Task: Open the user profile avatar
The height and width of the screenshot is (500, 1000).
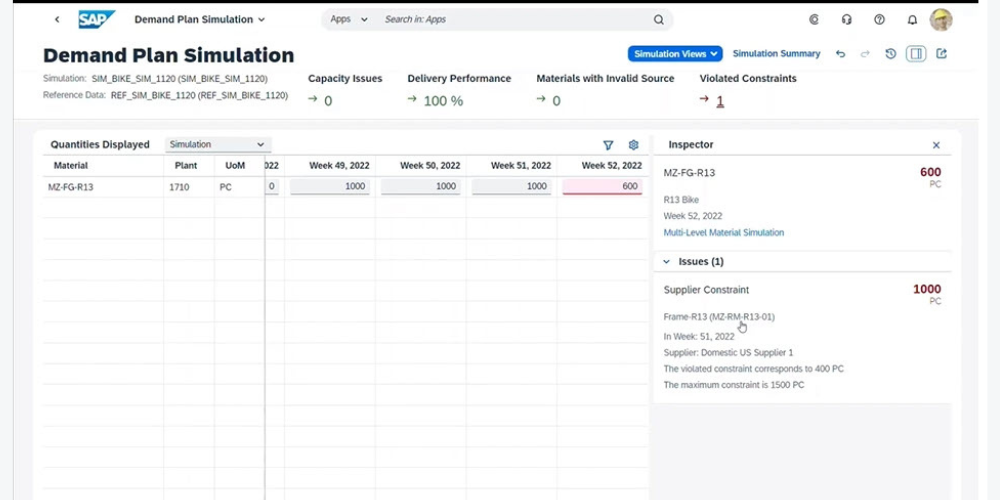Action: click(941, 20)
